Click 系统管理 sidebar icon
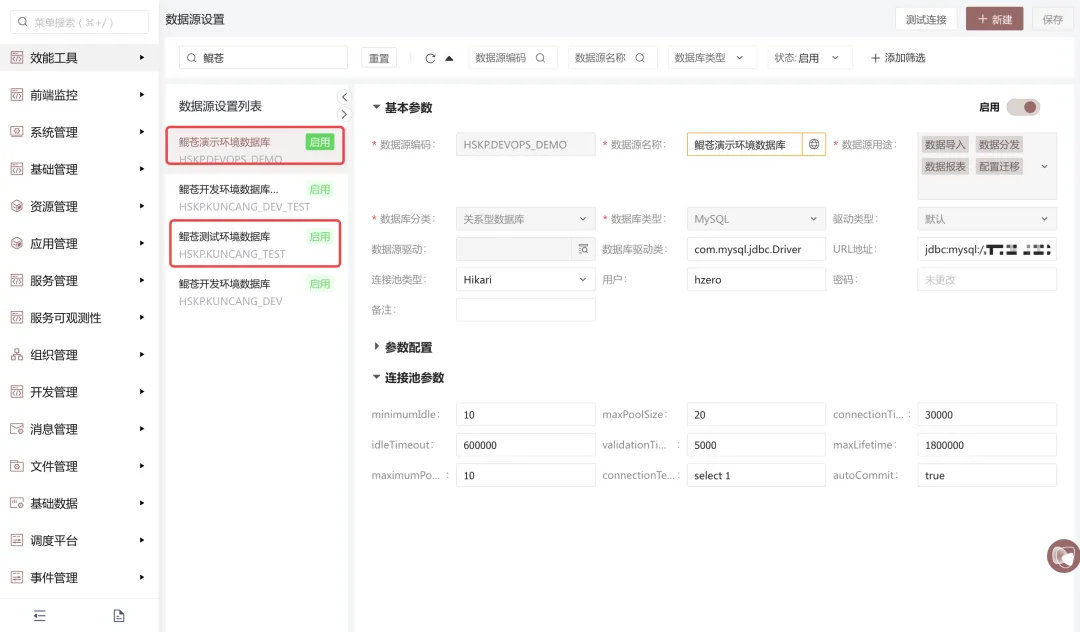 17,132
